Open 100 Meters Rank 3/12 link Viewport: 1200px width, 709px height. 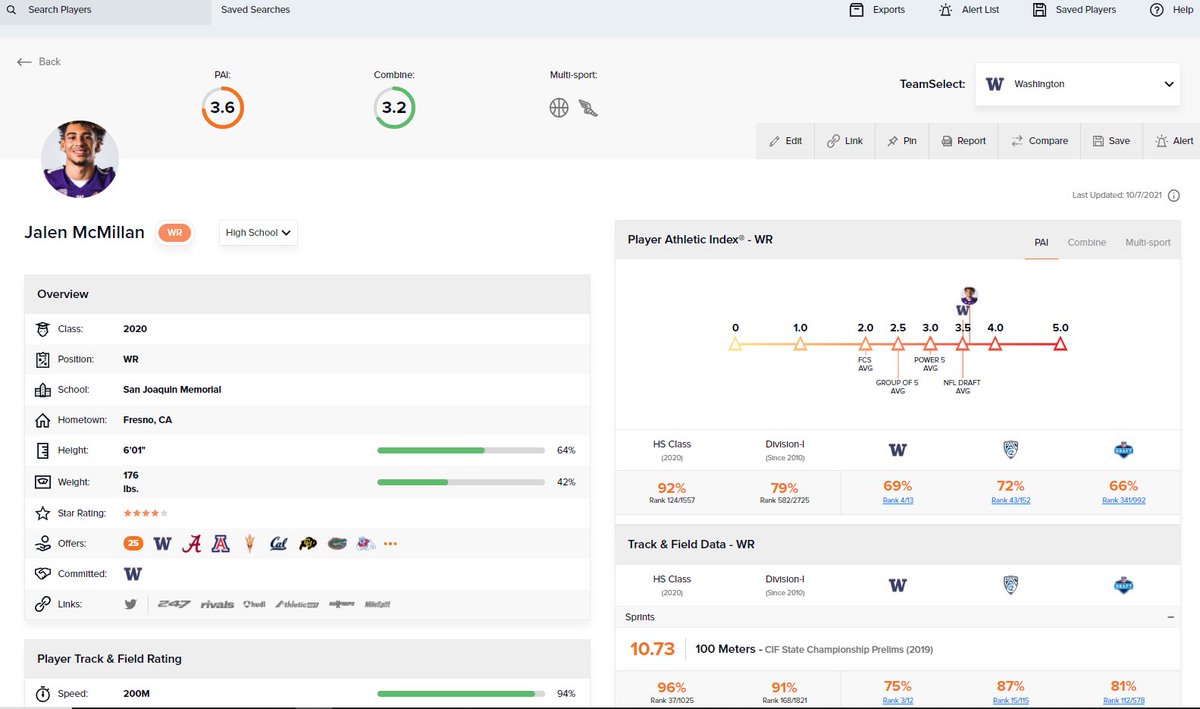click(897, 700)
